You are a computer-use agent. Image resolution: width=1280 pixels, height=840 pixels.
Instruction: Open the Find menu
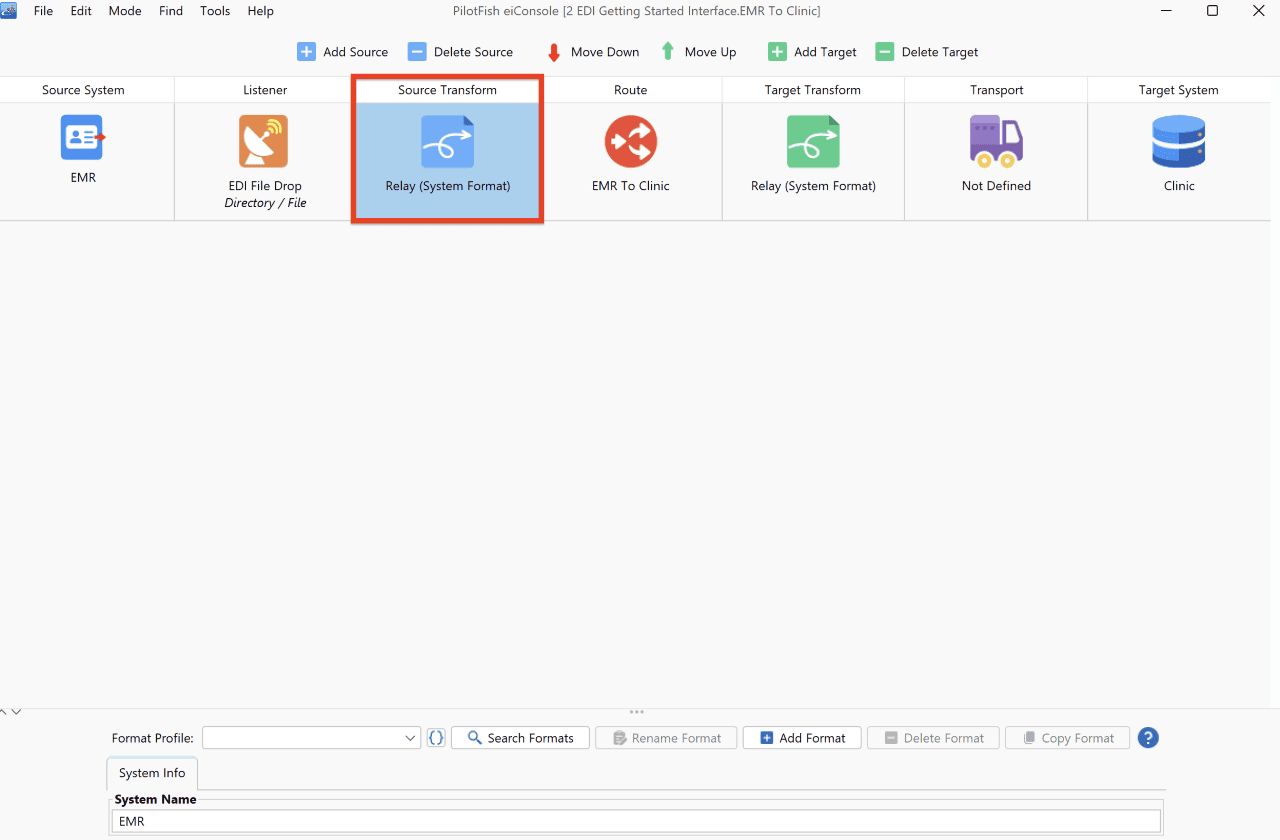tap(171, 11)
